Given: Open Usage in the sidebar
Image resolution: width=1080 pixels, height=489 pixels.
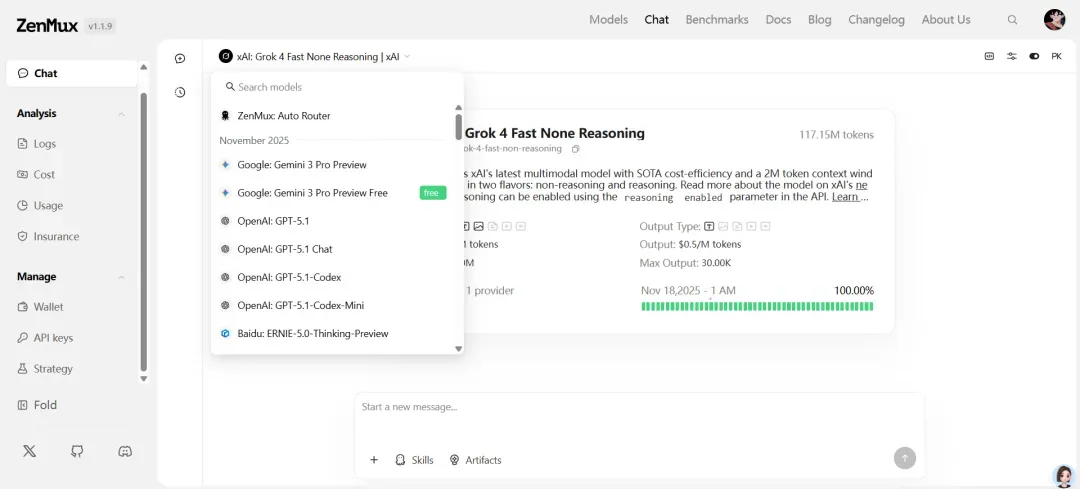Looking at the screenshot, I should (40, 205).
